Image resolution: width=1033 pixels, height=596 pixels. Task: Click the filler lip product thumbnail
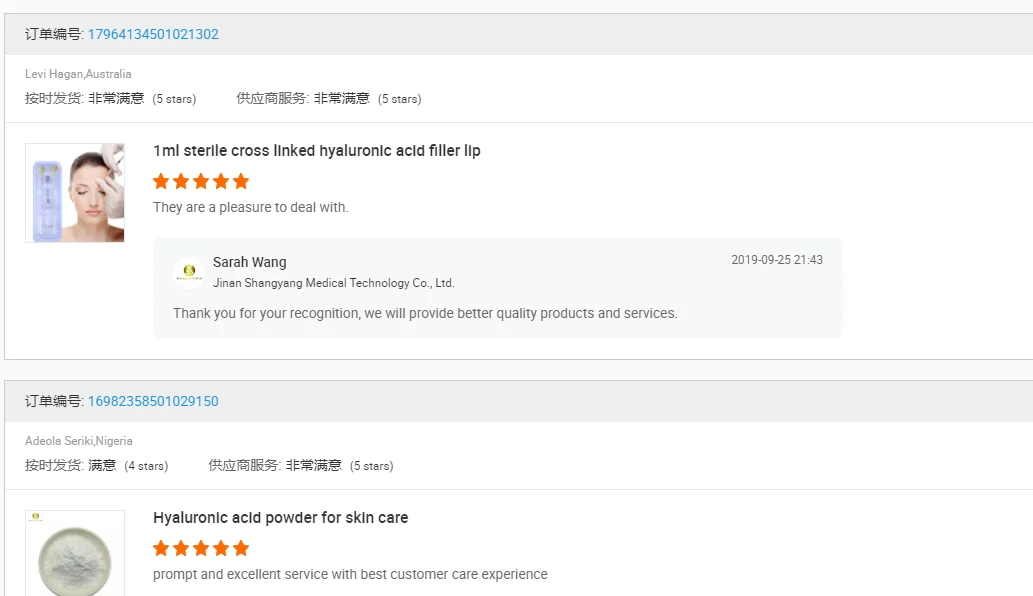pyautogui.click(x=75, y=193)
